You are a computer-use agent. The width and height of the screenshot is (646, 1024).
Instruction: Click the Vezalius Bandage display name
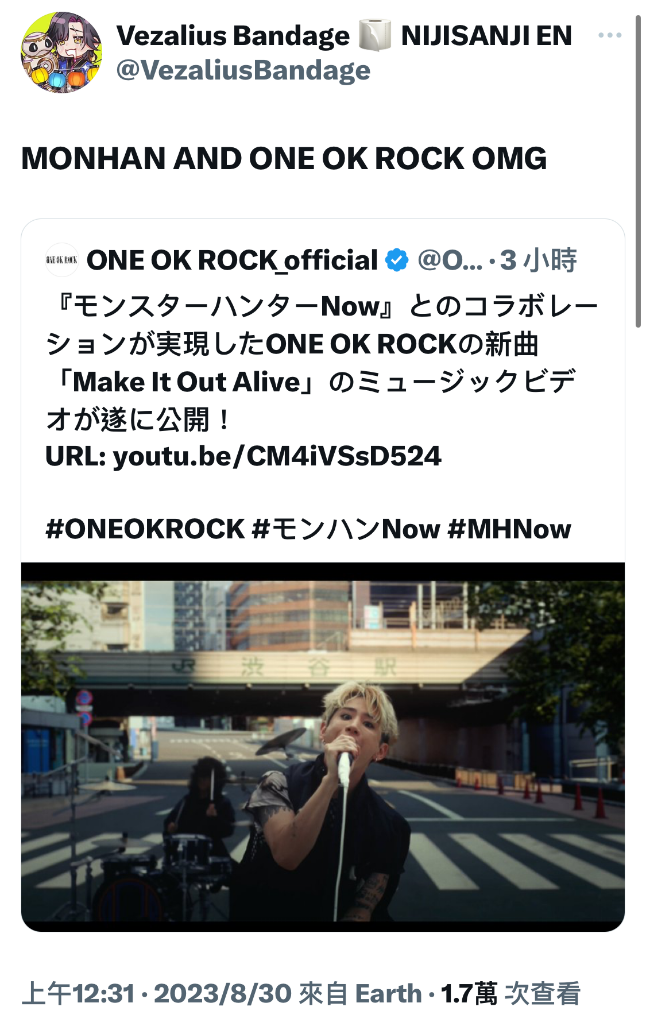point(233,35)
